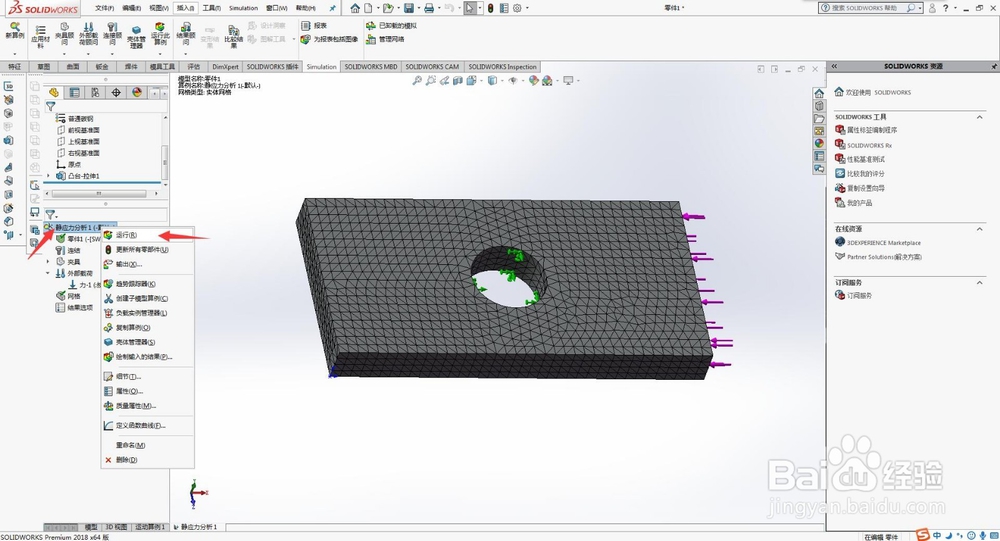The width and height of the screenshot is (1000, 541).
Task: Click the 新算例 study icon
Action: pyautogui.click(x=14, y=31)
